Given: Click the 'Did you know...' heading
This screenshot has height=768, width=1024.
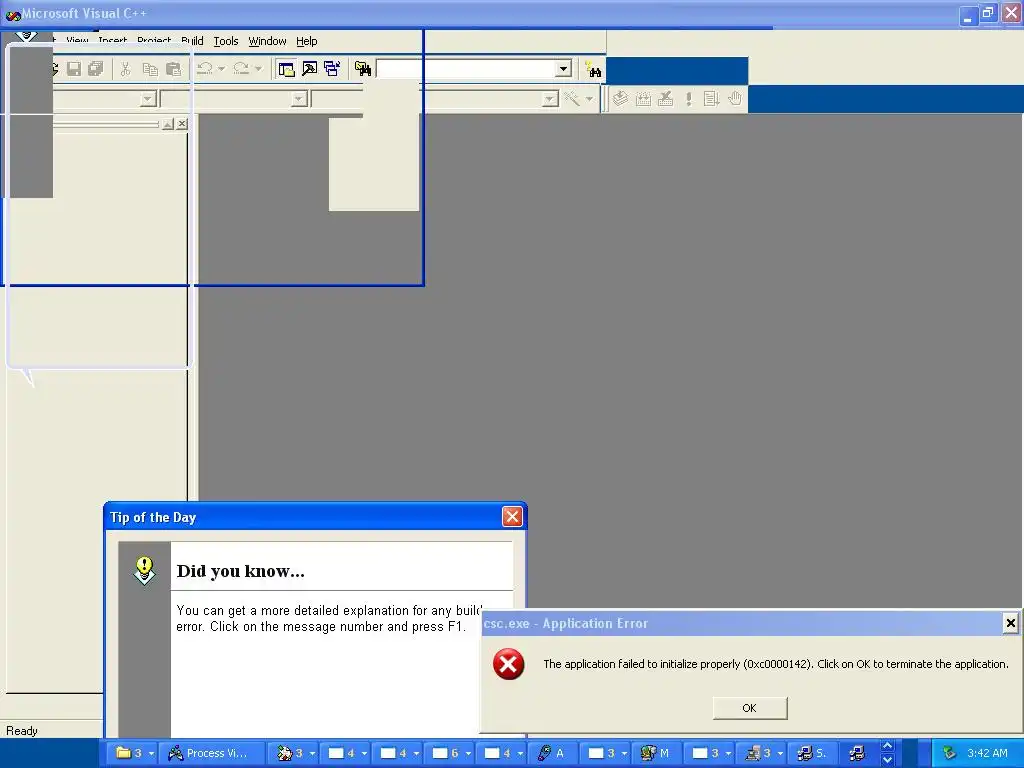Looking at the screenshot, I should [240, 571].
